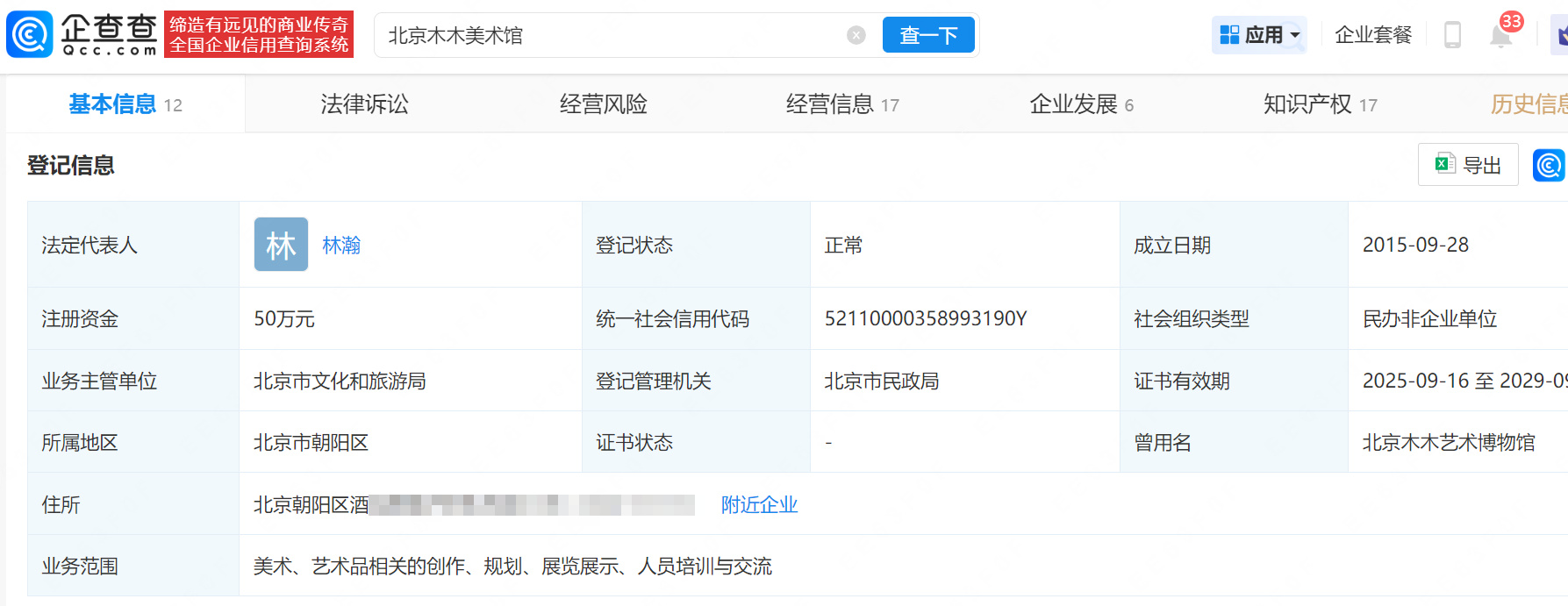Click the blue Qcc icon beside 导出
1568x606 pixels.
click(1549, 165)
